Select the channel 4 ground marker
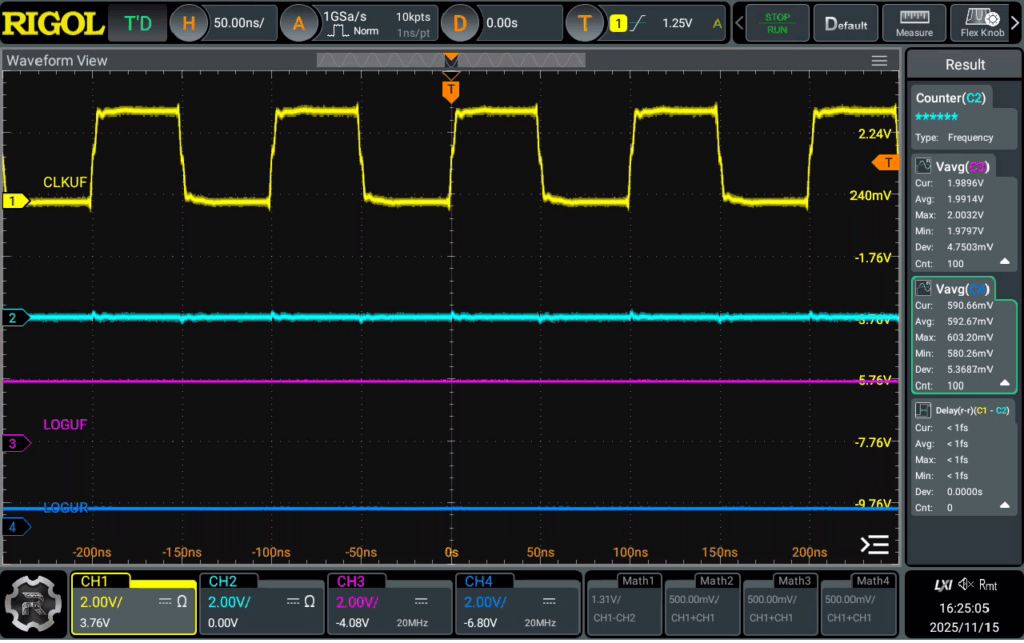This screenshot has height=643, width=1024. 16,527
